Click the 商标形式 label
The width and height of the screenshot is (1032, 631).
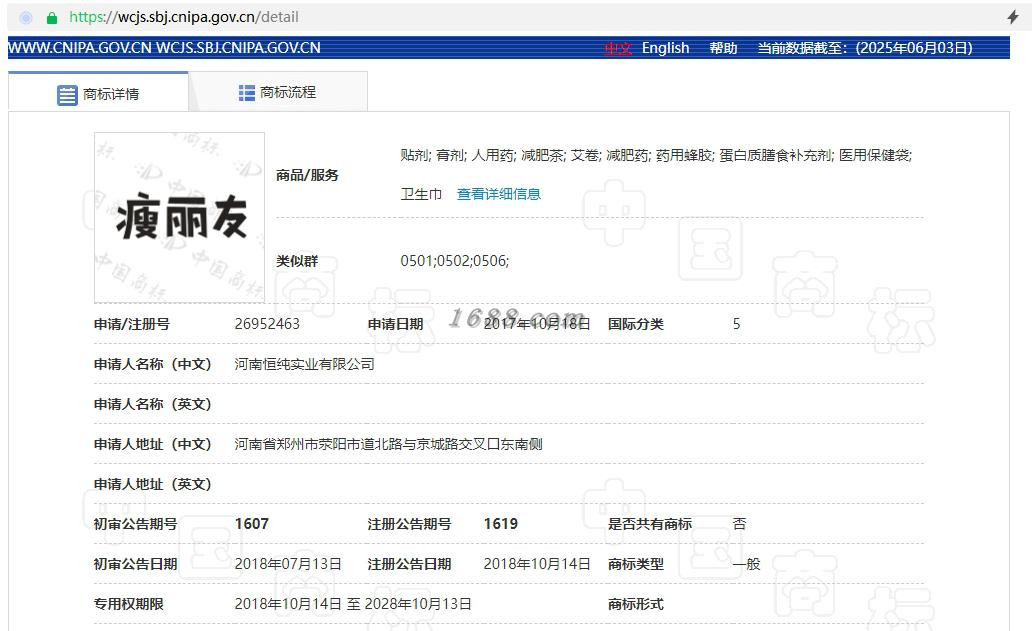tap(636, 604)
